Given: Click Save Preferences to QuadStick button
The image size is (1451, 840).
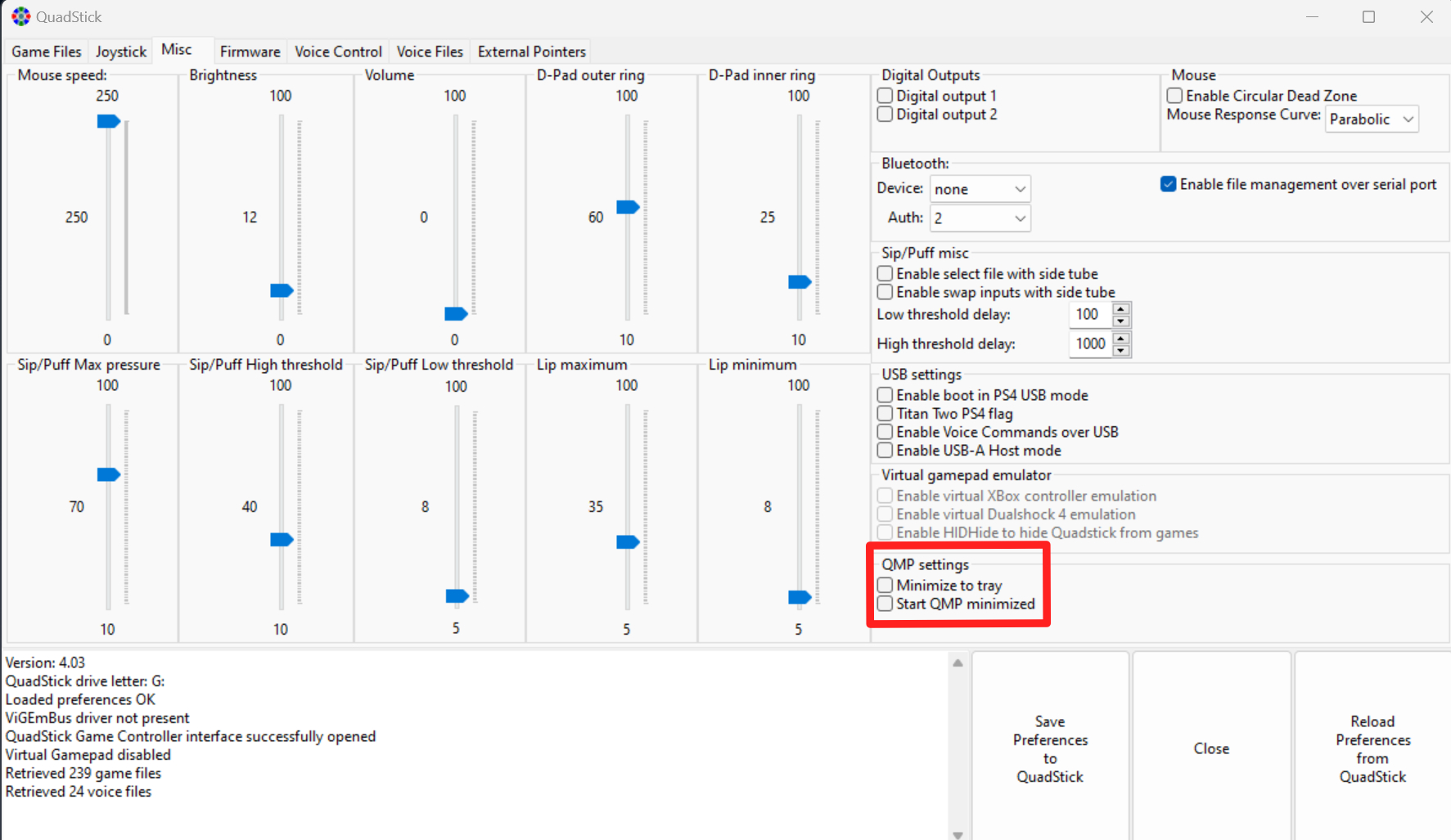Looking at the screenshot, I should (1050, 748).
